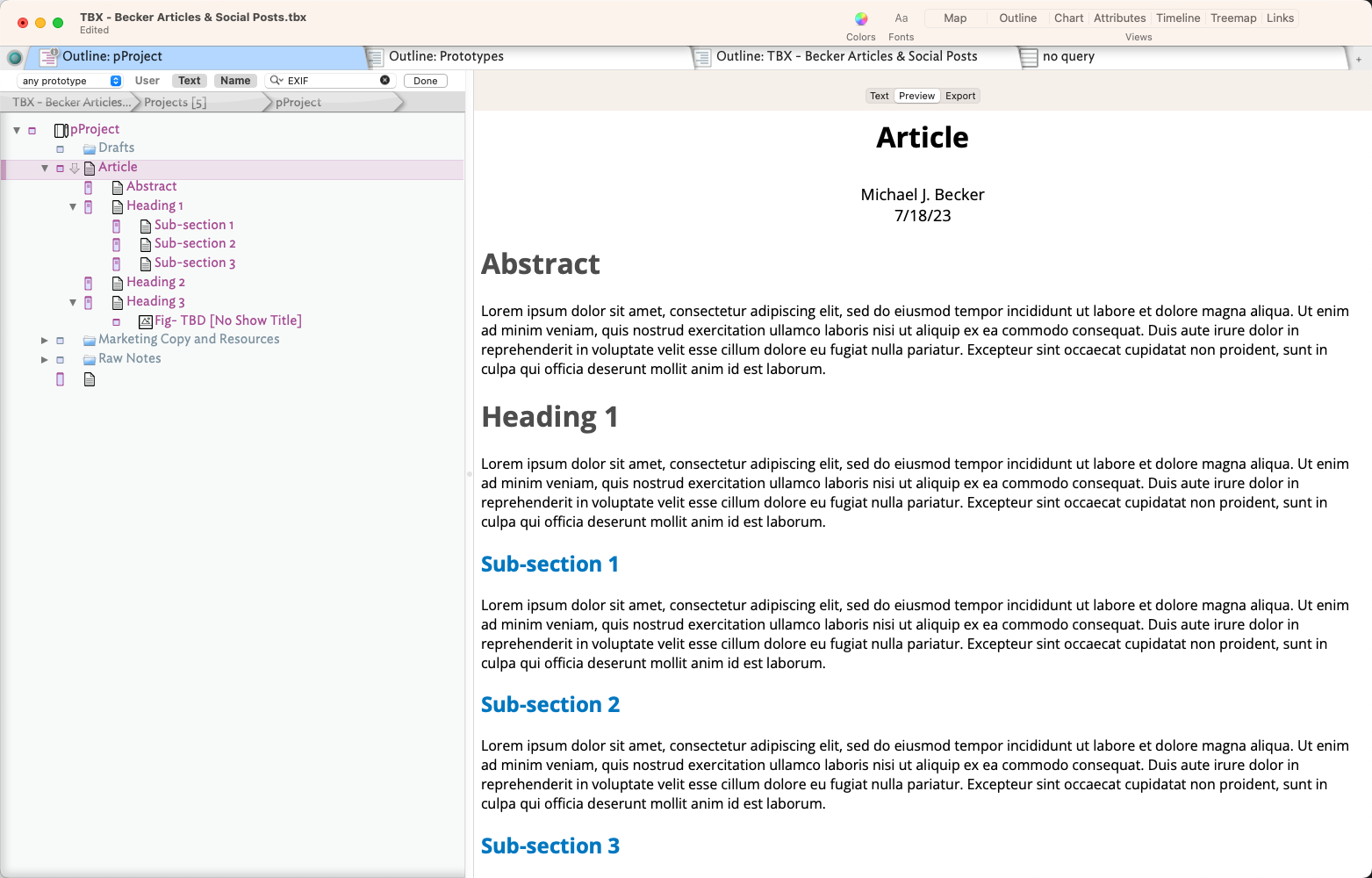
Task: Click the pProject notebook badge icon
Action: click(61, 130)
